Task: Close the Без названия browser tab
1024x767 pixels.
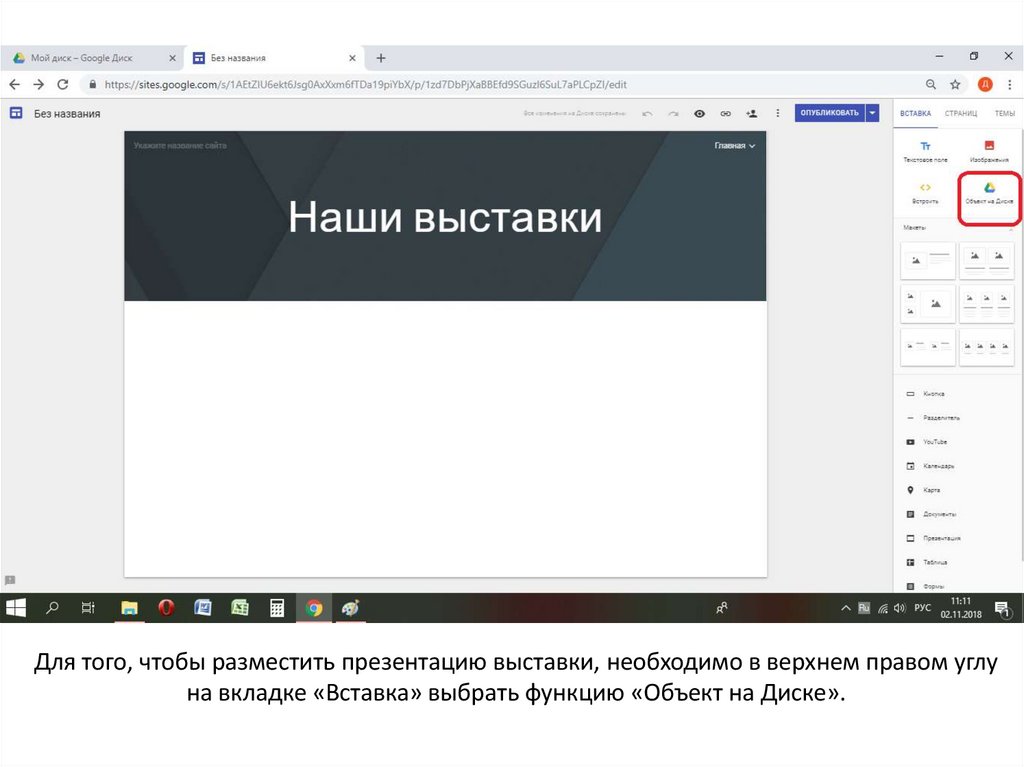Action: 352,58
